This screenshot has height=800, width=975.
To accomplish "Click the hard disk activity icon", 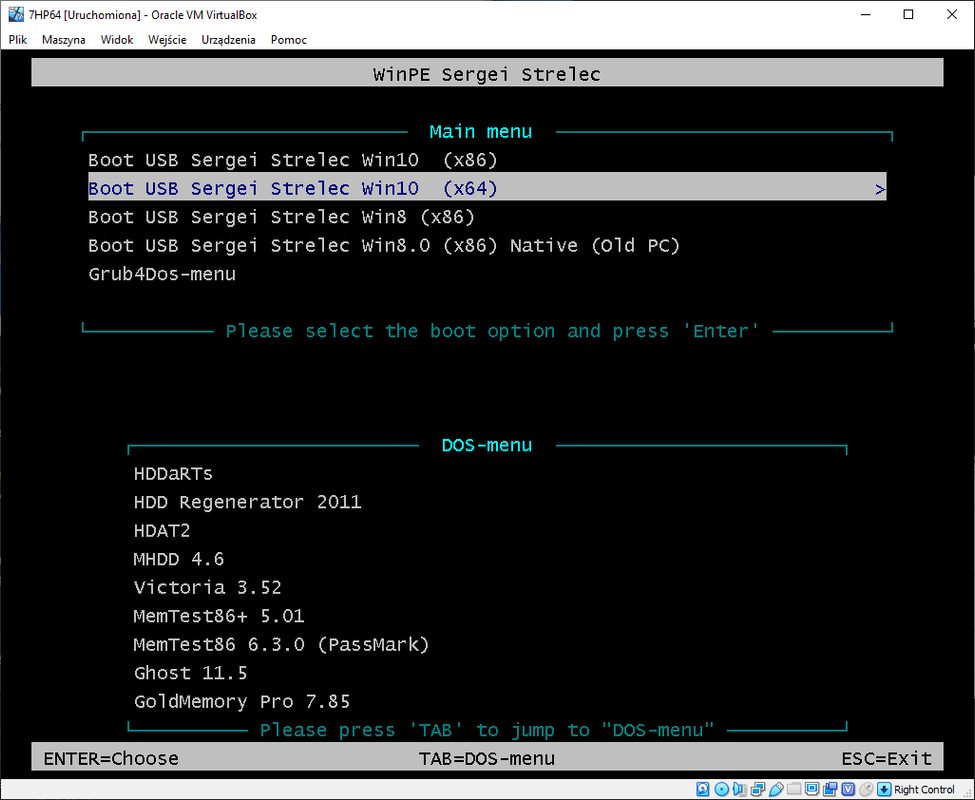I will [703, 789].
